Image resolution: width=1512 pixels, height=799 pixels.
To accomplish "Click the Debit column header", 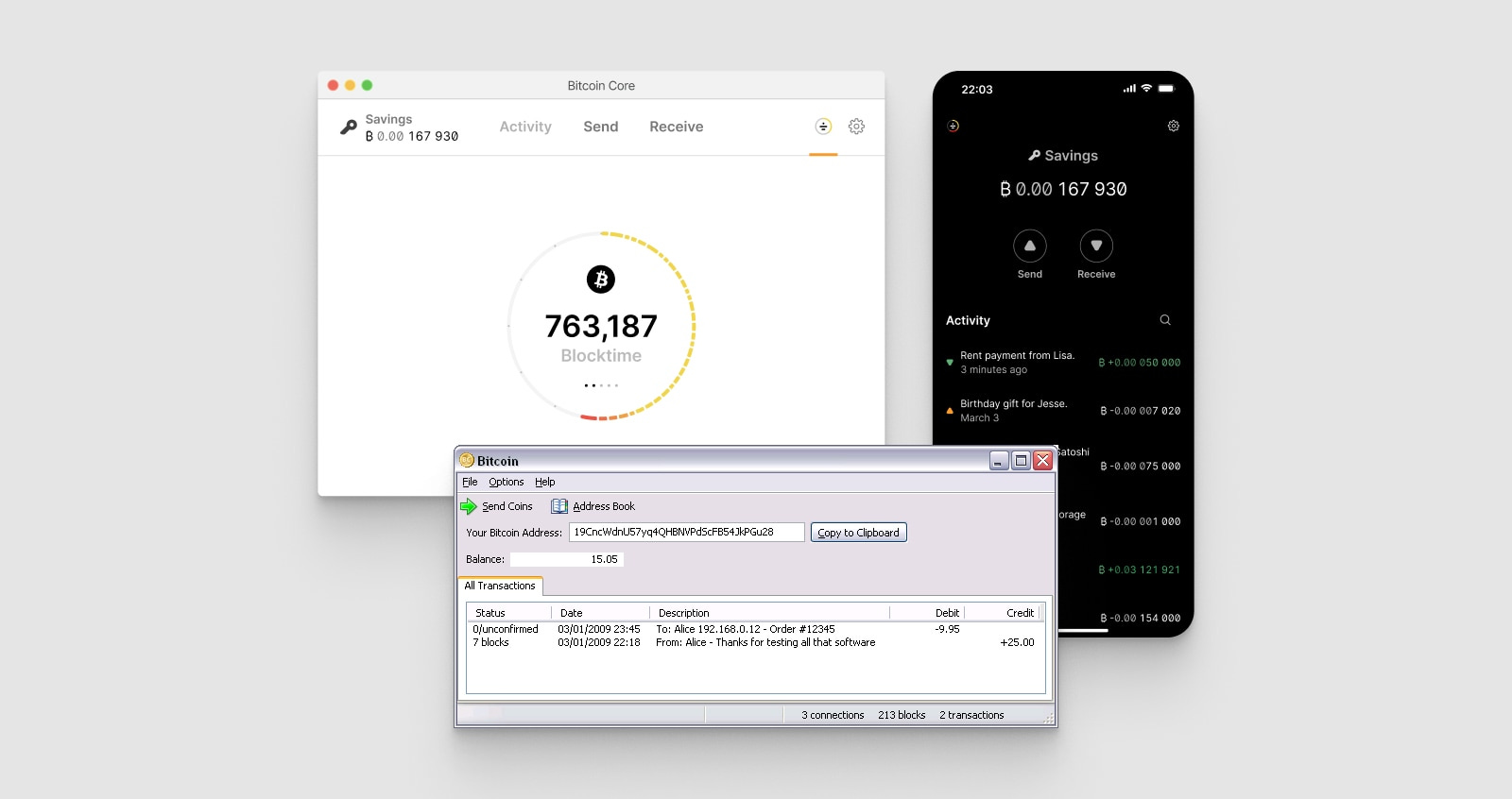I will (927, 613).
